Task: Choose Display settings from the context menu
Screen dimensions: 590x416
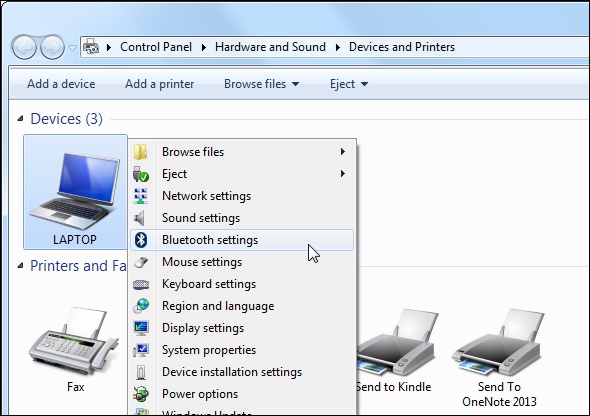Action: (242, 328)
